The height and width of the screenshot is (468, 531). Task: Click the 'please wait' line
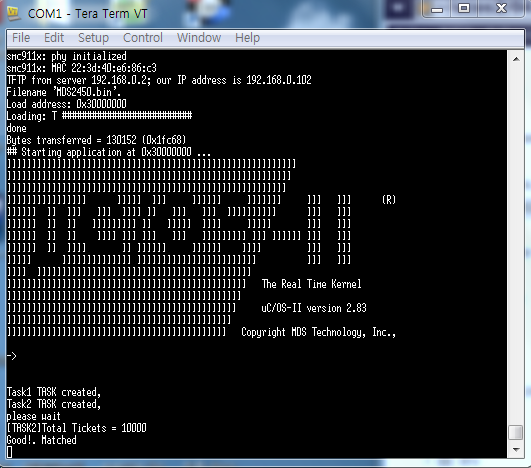pyautogui.click(x=34, y=416)
